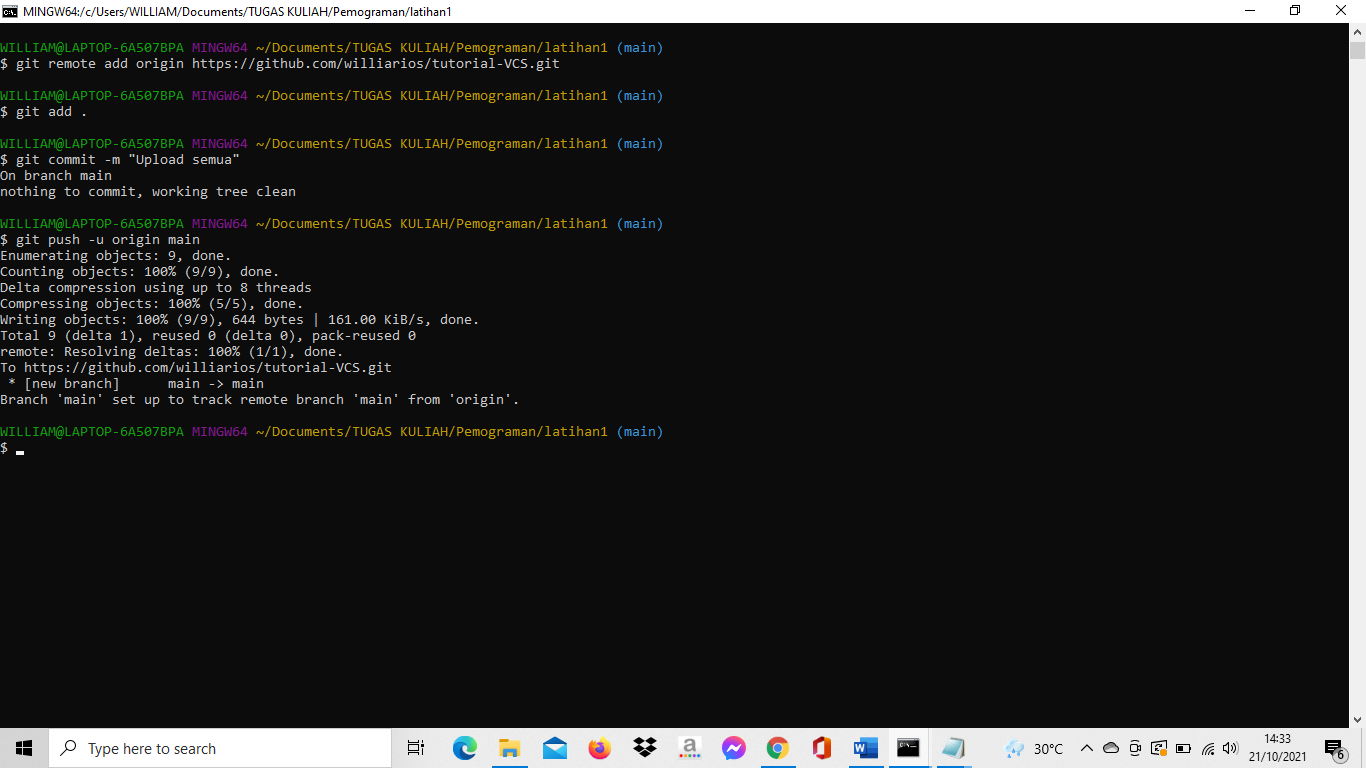Open Task View on the taskbar

pyautogui.click(x=416, y=748)
